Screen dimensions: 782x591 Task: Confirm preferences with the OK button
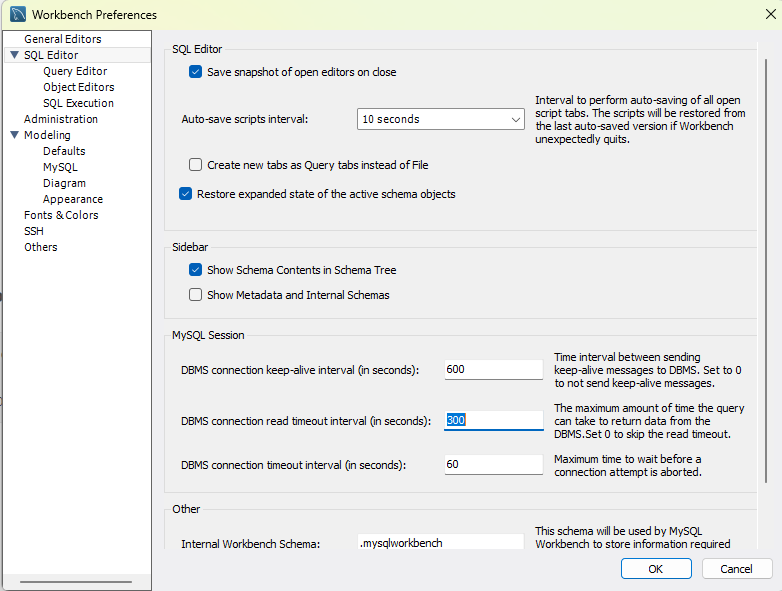pos(656,569)
